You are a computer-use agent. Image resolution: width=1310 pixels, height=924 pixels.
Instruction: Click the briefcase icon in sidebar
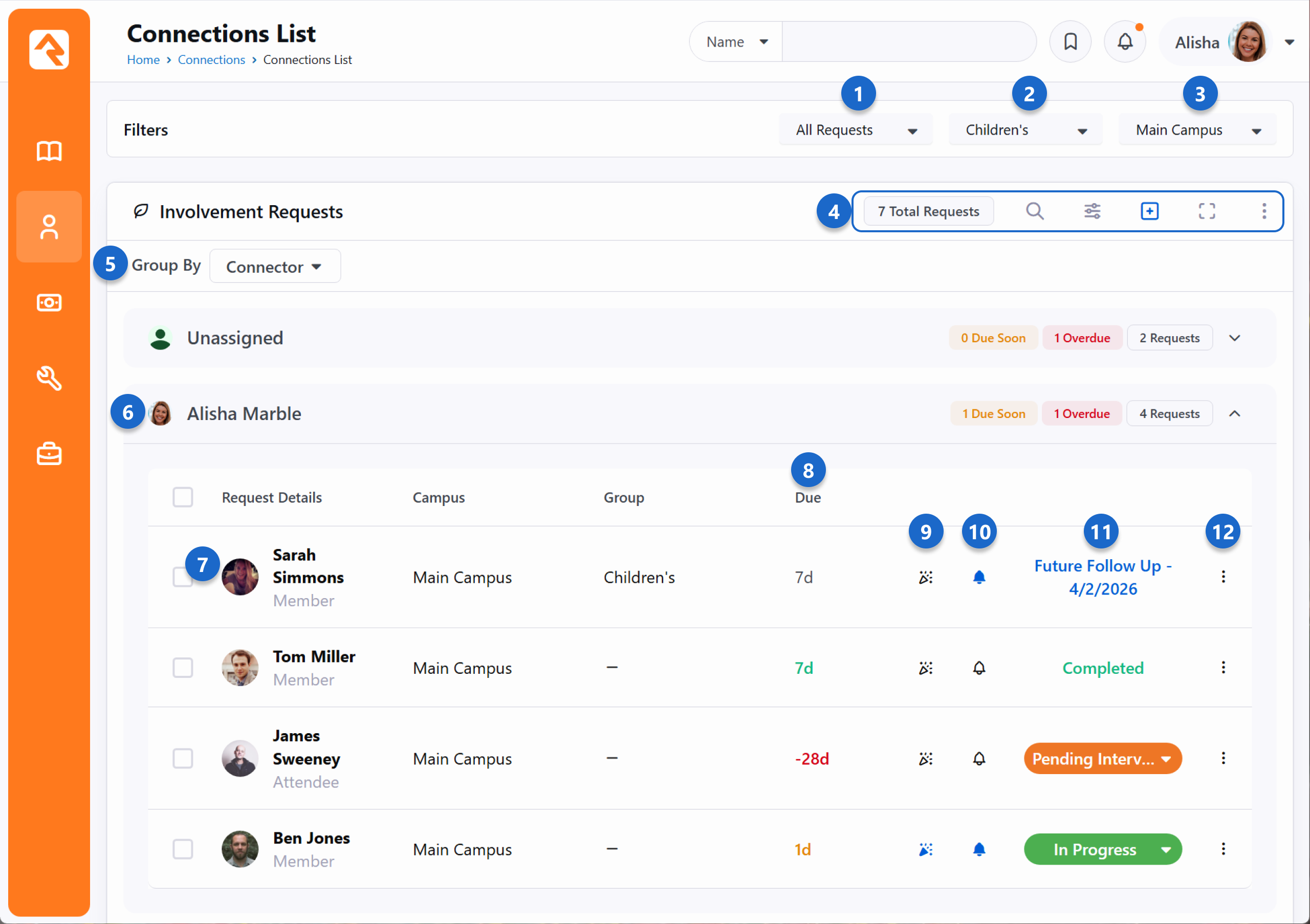[x=49, y=454]
